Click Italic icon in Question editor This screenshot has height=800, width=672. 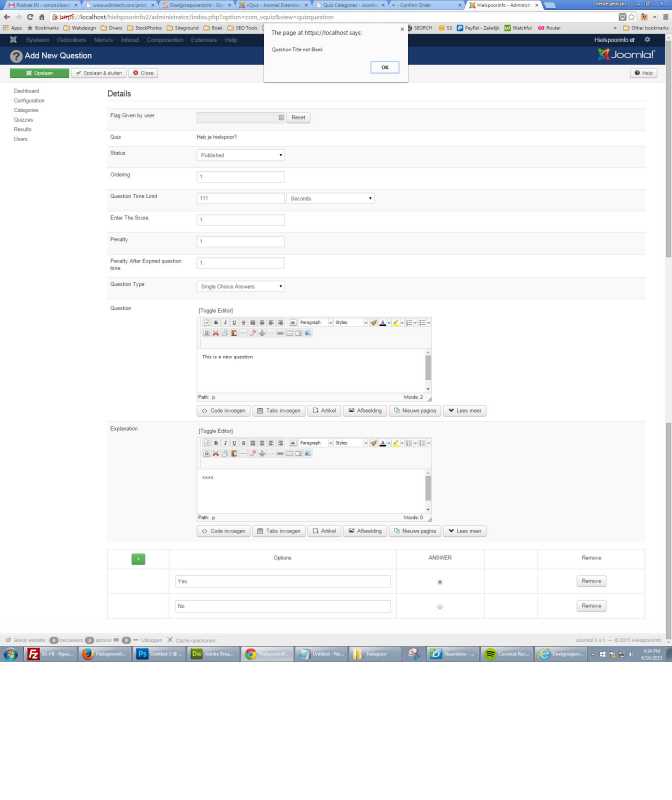224,322
